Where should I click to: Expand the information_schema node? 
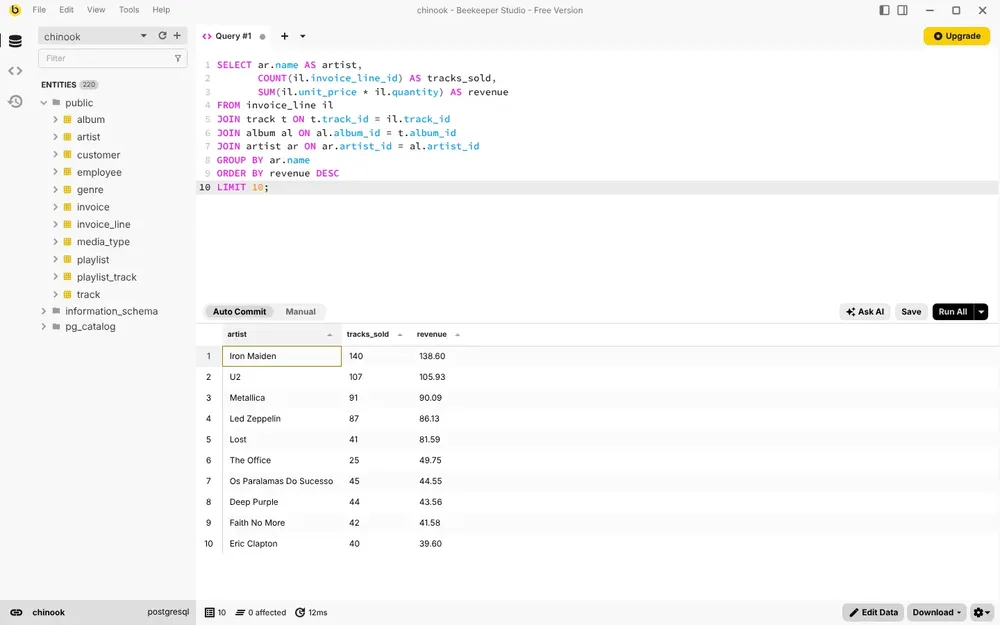pyautogui.click(x=44, y=311)
